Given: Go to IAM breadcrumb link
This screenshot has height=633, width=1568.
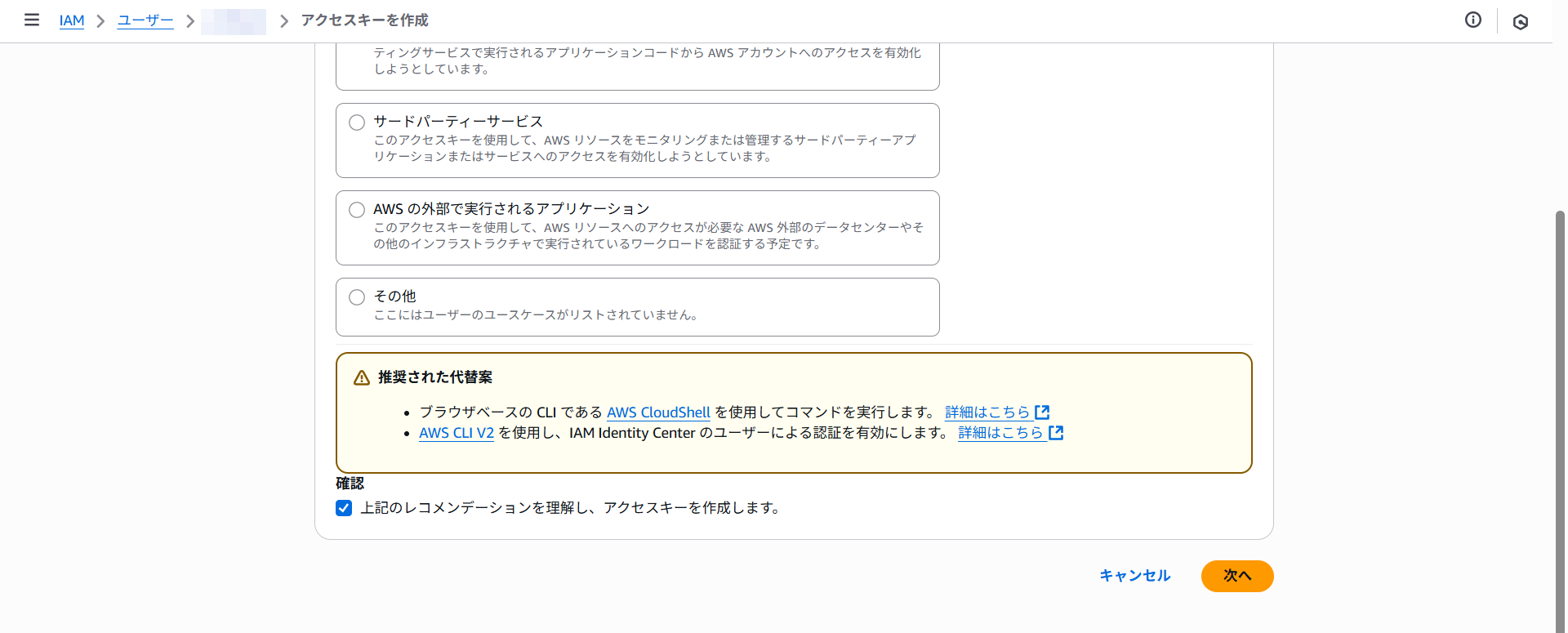Looking at the screenshot, I should pyautogui.click(x=72, y=20).
